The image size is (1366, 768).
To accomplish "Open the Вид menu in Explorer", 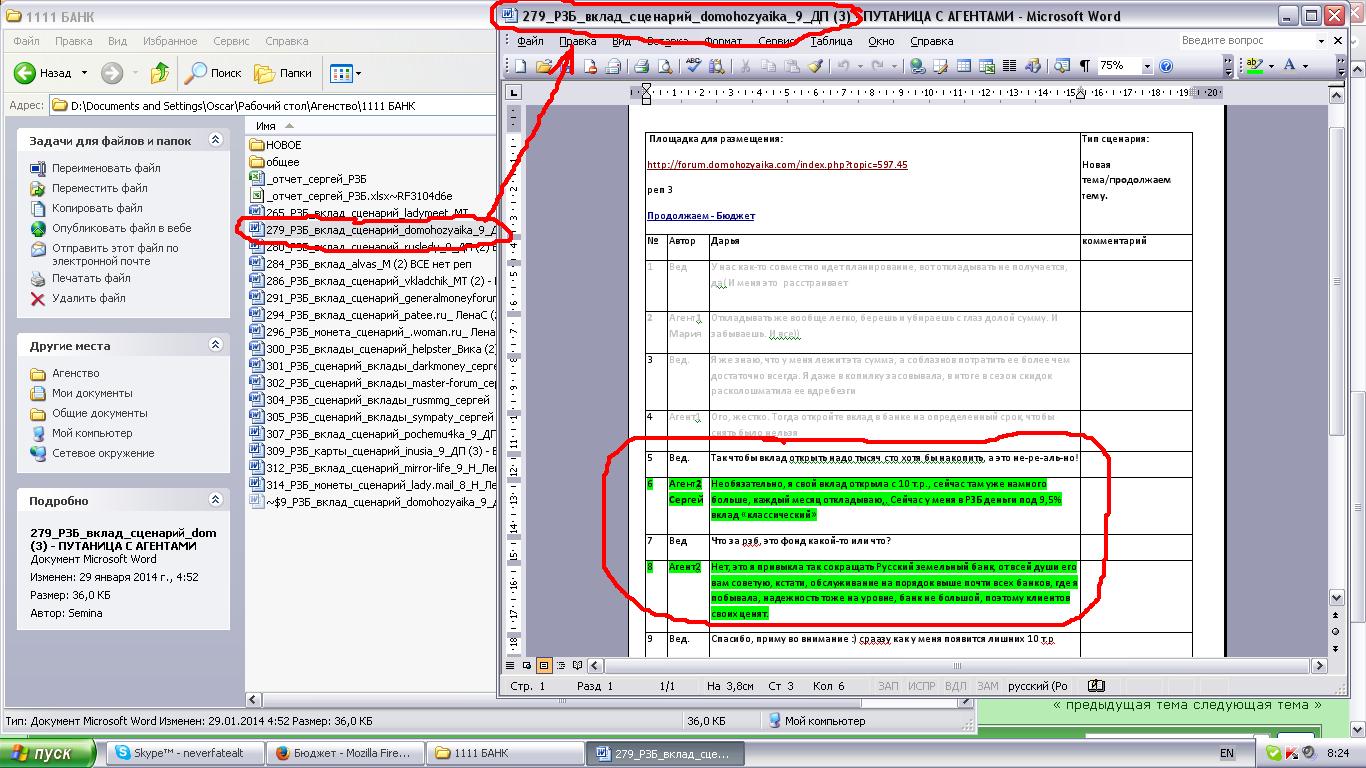I will pos(117,41).
